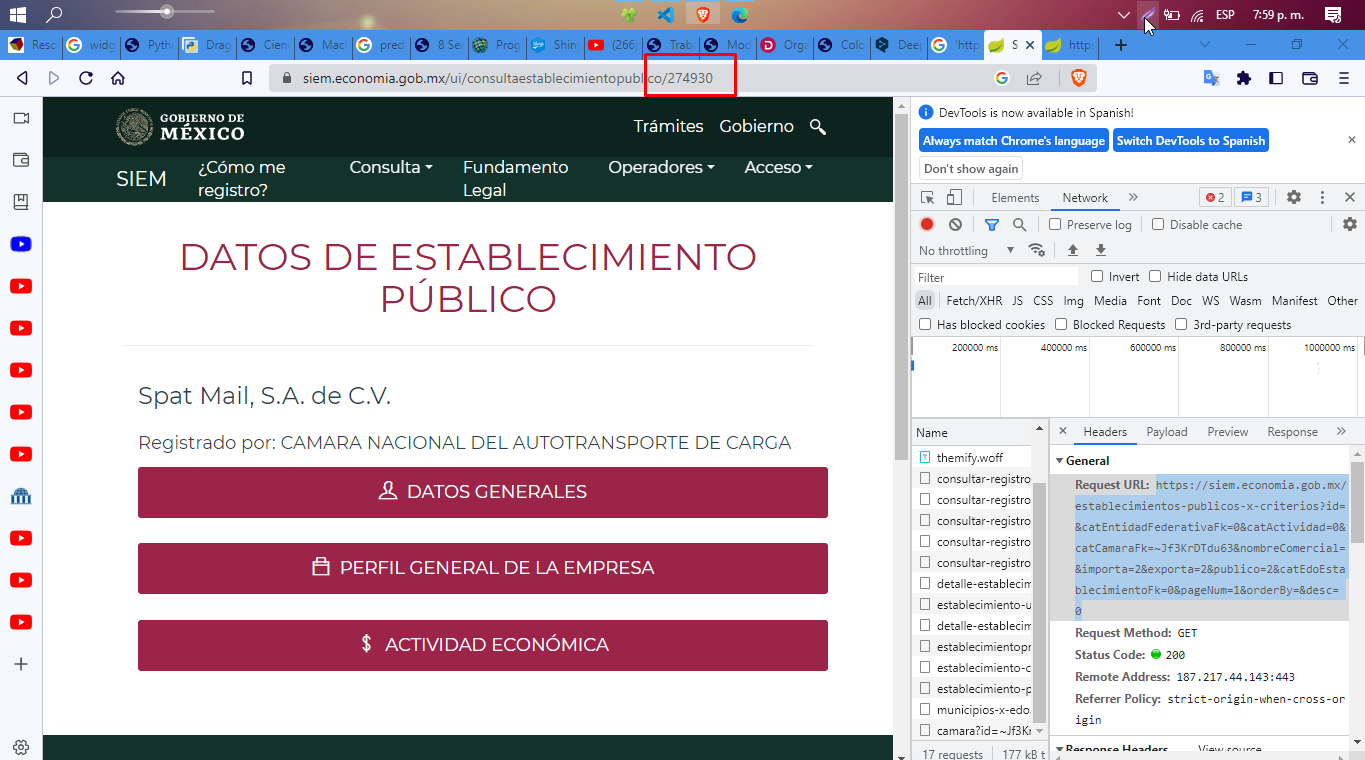Image resolution: width=1365 pixels, height=760 pixels.
Task: Click the Switch DevTools to Spanish button
Action: (1190, 140)
